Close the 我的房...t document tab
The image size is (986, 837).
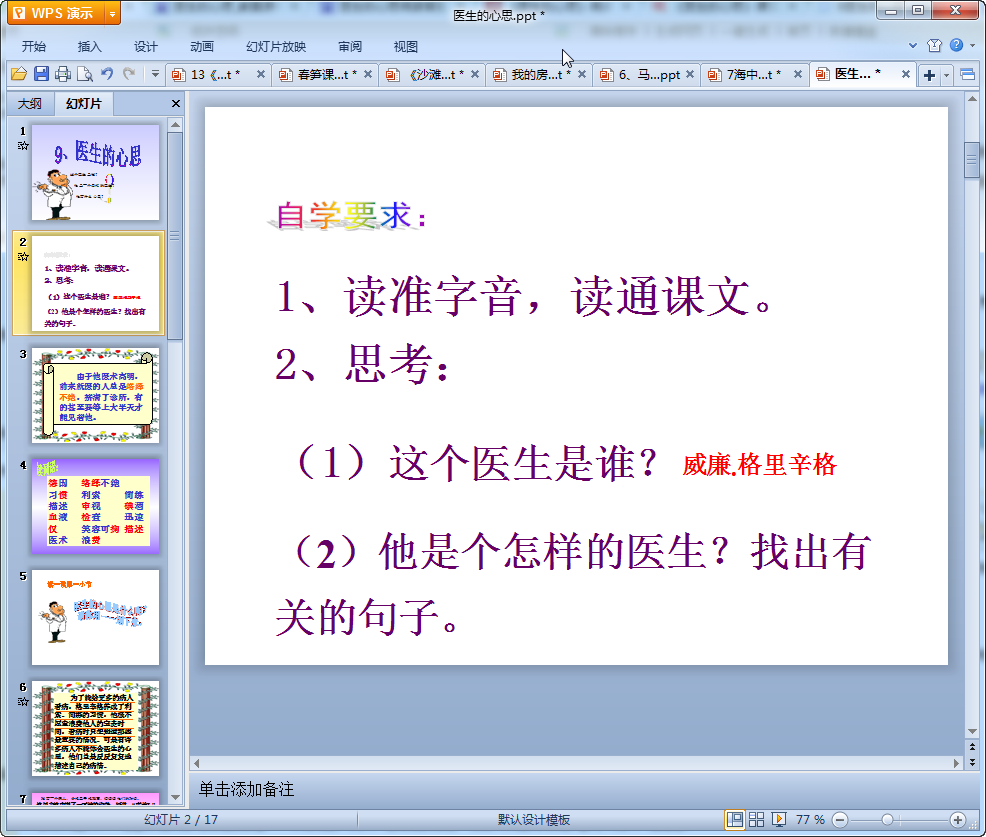point(582,74)
